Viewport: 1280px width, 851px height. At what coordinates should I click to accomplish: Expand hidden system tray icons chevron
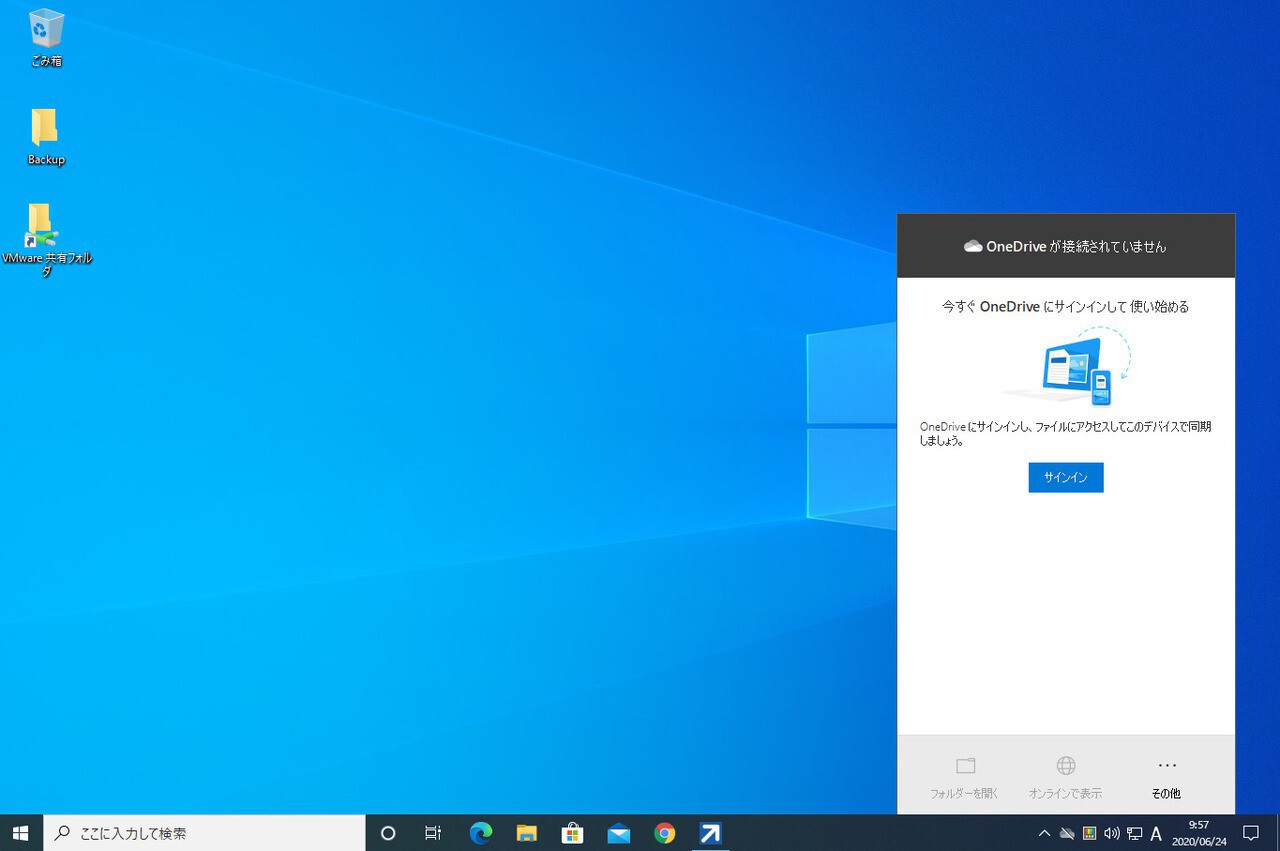(x=1044, y=833)
